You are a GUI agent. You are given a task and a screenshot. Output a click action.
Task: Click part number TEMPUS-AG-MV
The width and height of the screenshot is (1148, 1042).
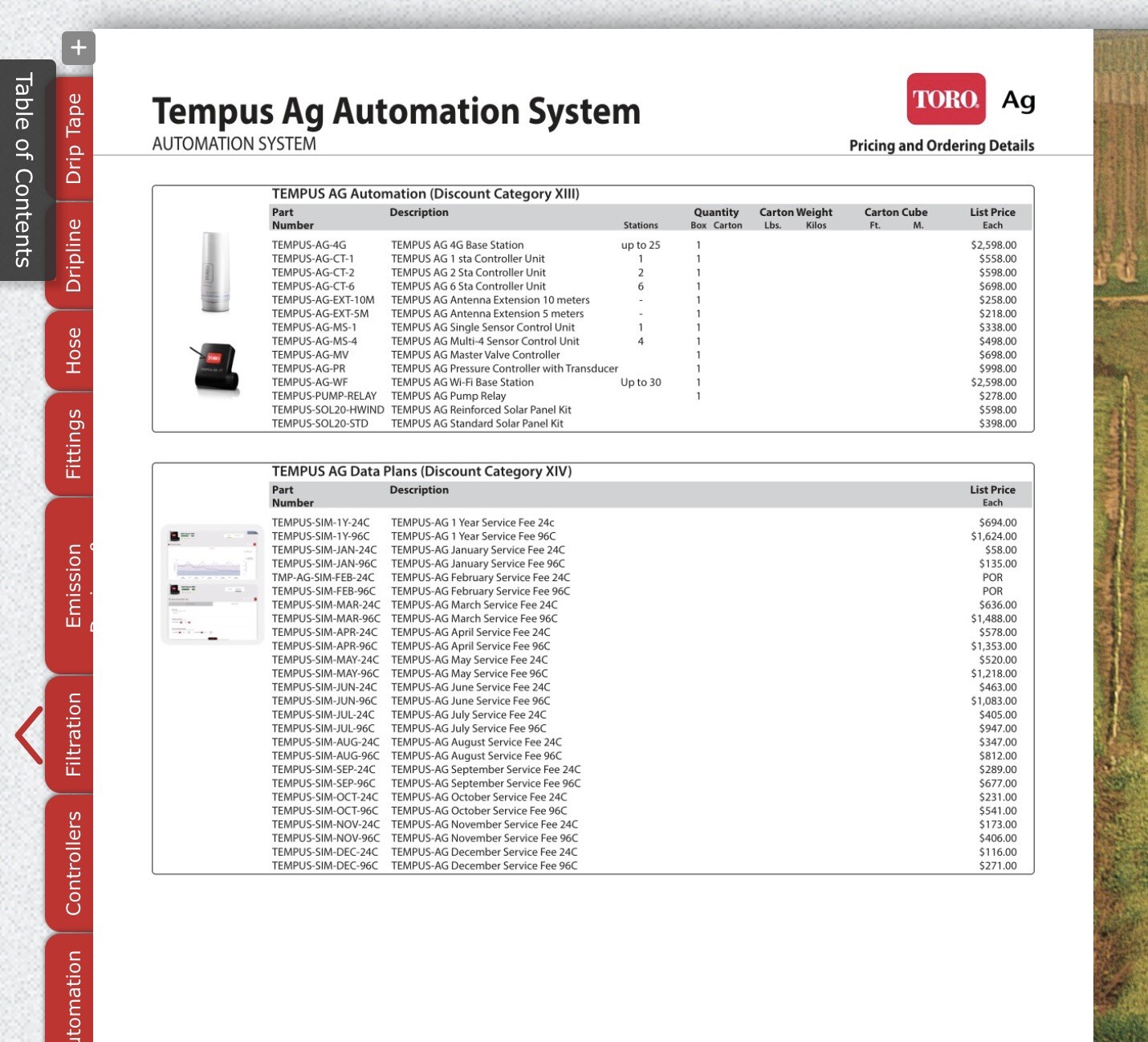310,355
